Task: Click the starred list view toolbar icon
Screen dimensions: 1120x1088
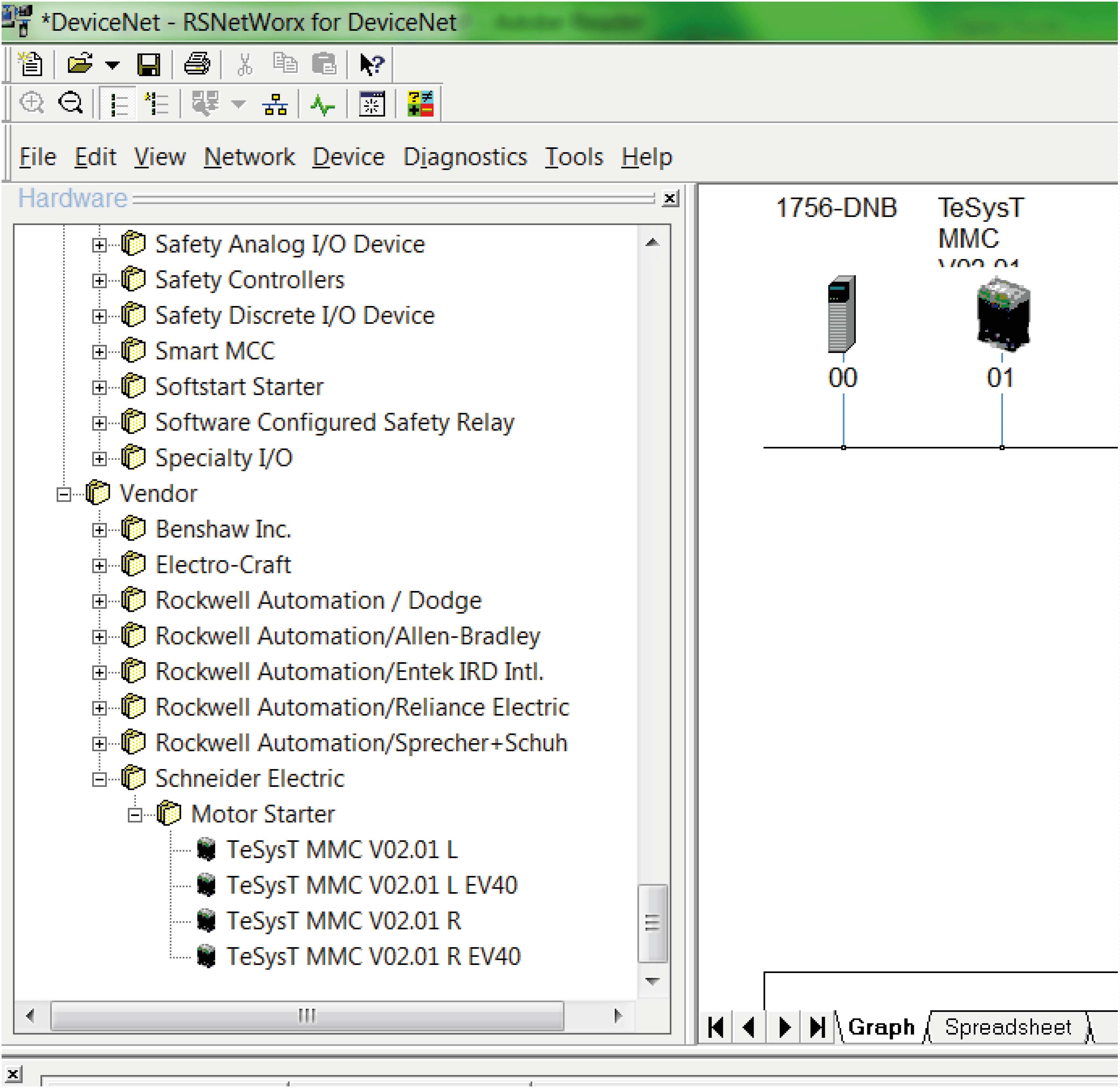Action: pyautogui.click(x=156, y=104)
